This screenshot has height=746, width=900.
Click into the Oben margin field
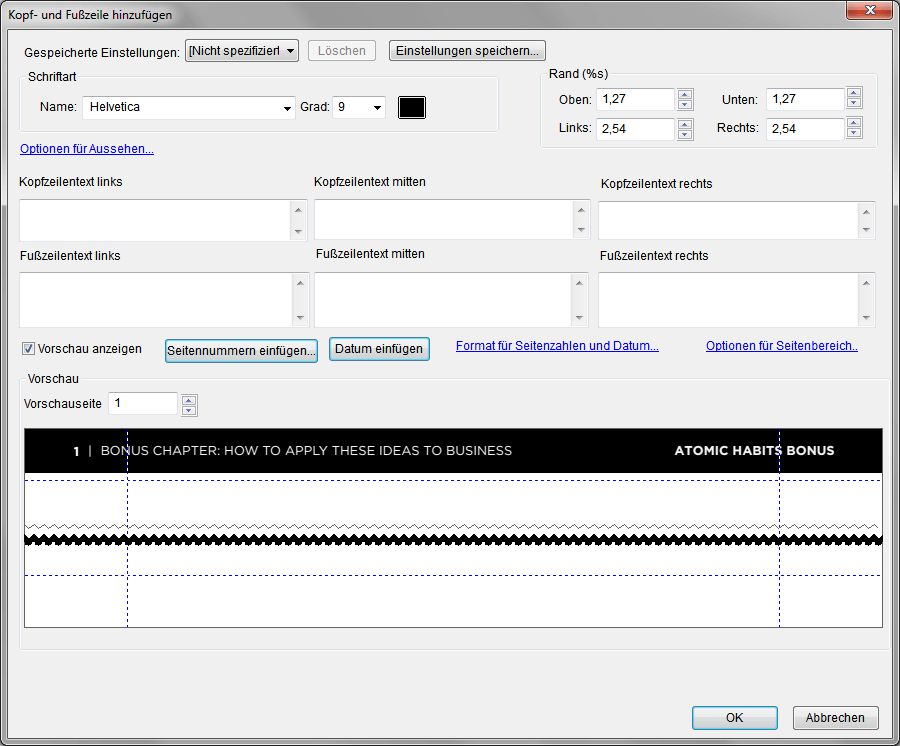(635, 99)
